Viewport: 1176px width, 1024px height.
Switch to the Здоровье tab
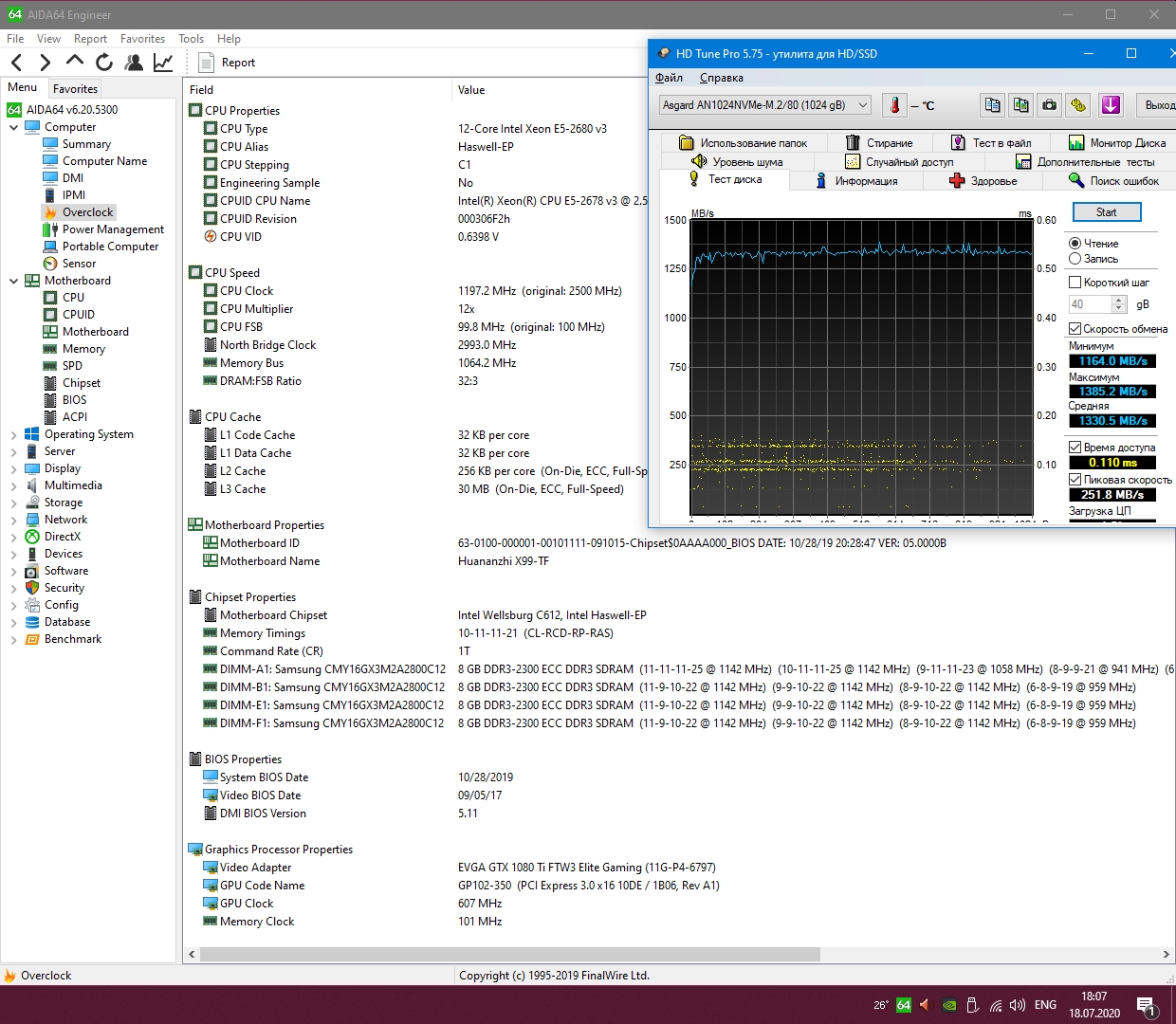(983, 181)
